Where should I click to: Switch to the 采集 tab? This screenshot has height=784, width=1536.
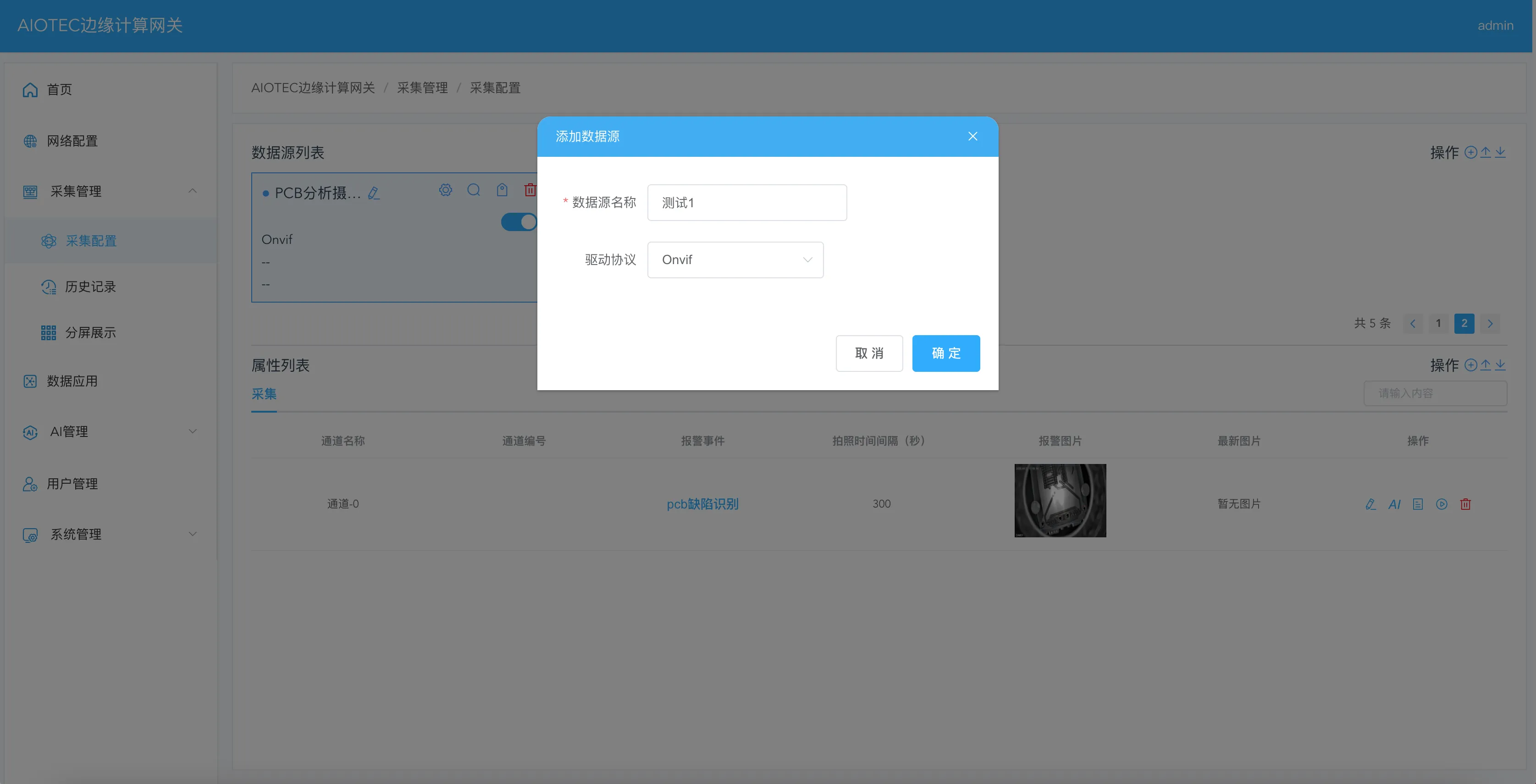(264, 394)
